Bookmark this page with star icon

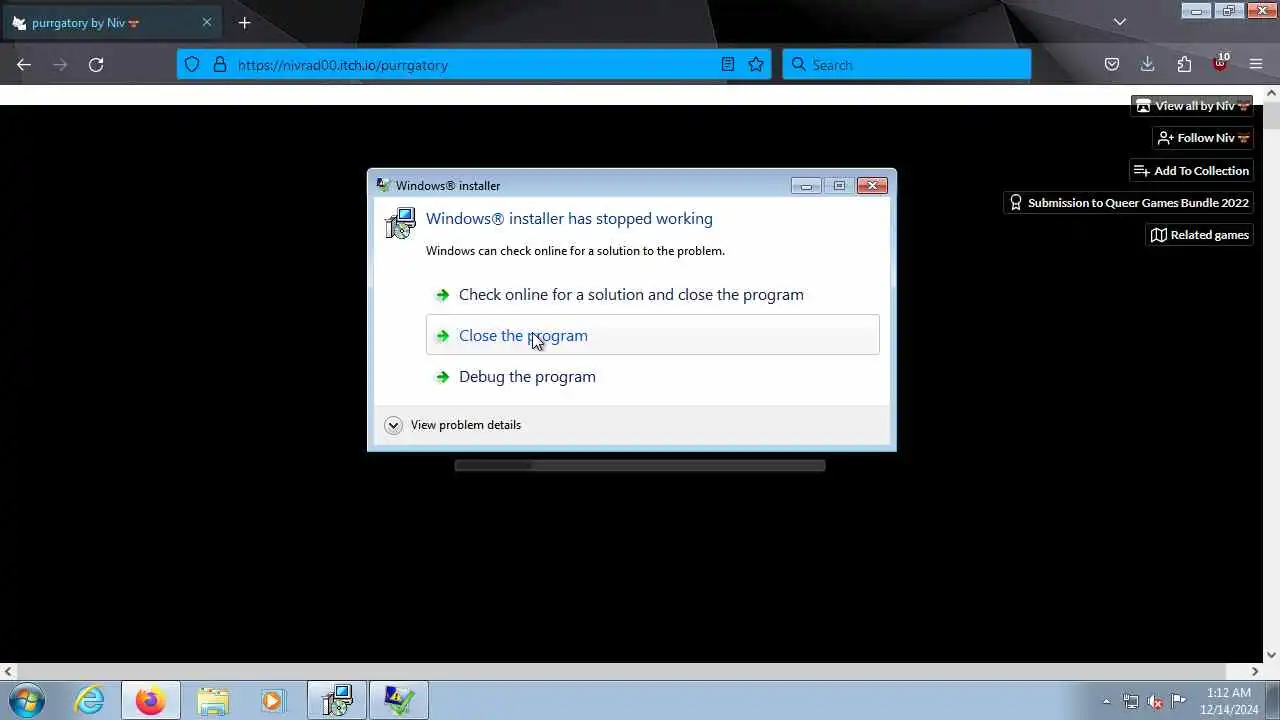click(756, 65)
